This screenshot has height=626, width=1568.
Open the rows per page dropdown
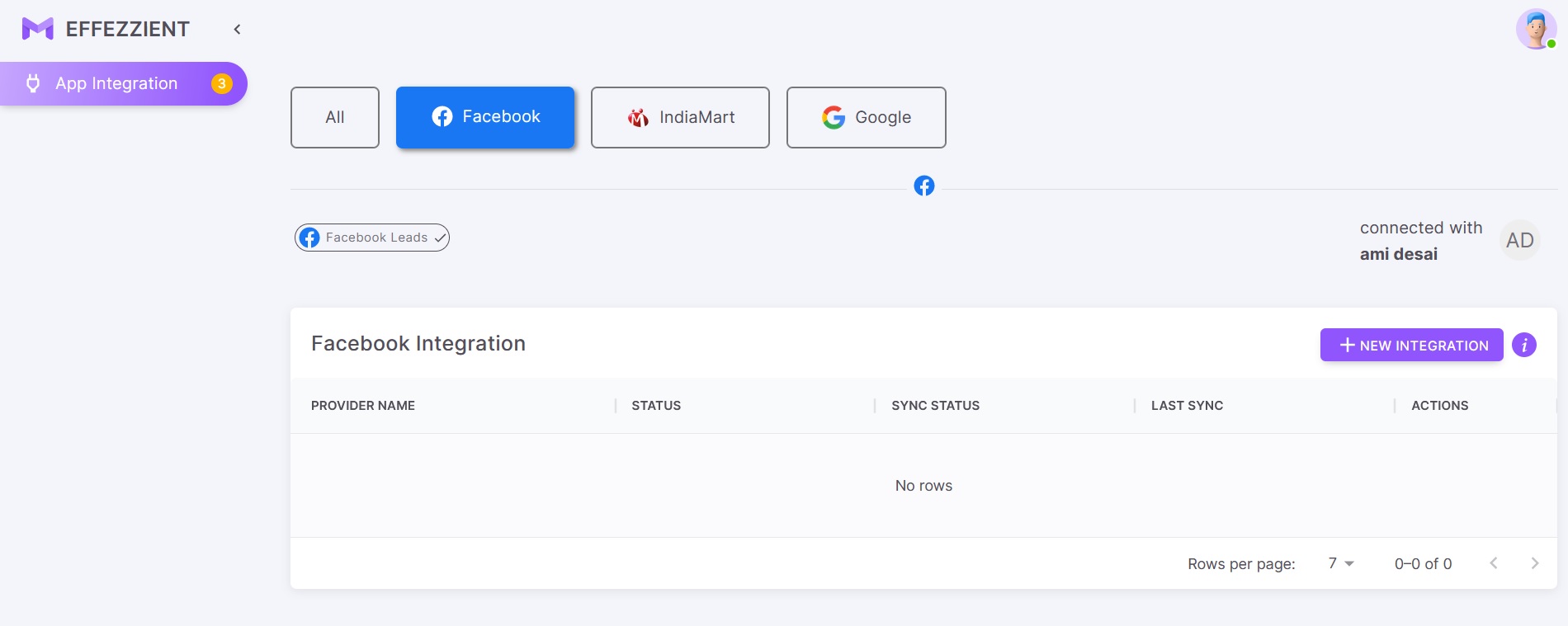[1341, 563]
